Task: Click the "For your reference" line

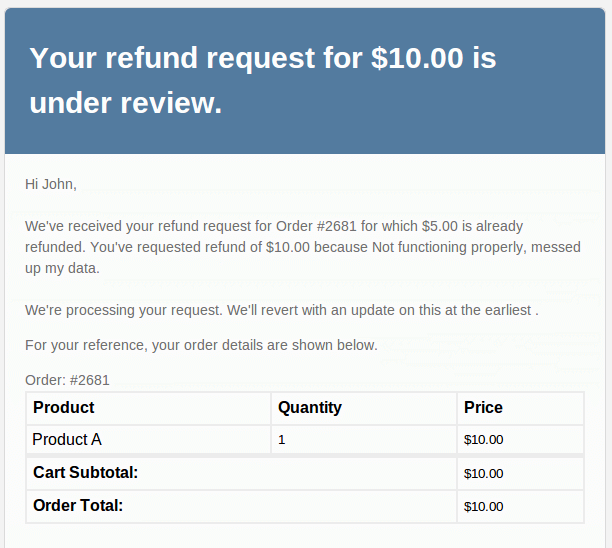Action: click(201, 345)
